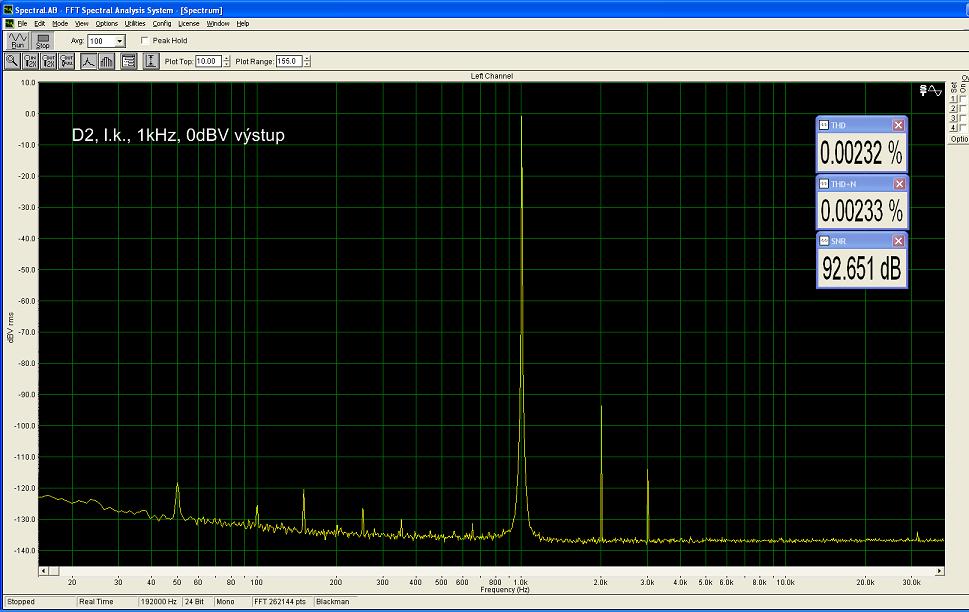Open the License menu
This screenshot has height=612, width=969.
pos(188,23)
